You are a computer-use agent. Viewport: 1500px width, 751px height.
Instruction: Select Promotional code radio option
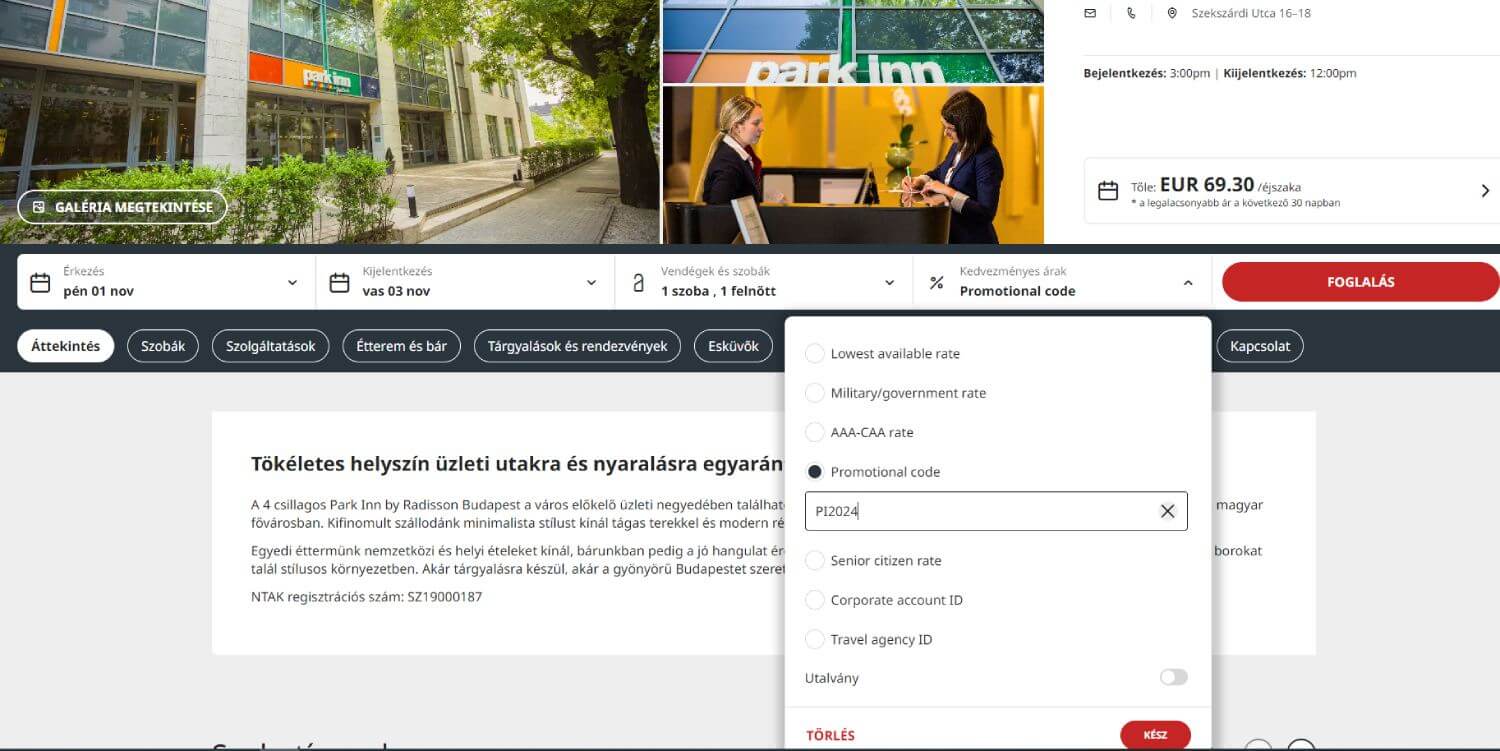coord(815,472)
